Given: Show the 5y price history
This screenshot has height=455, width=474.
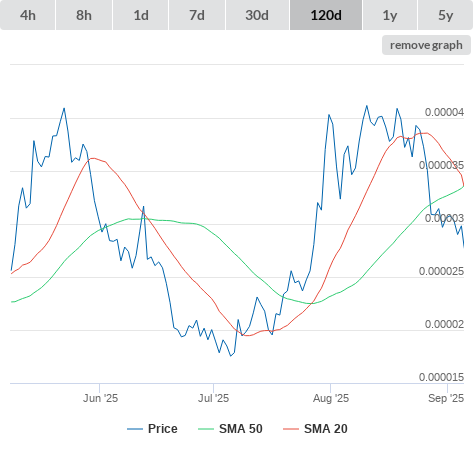Looking at the screenshot, I should click(x=445, y=15).
